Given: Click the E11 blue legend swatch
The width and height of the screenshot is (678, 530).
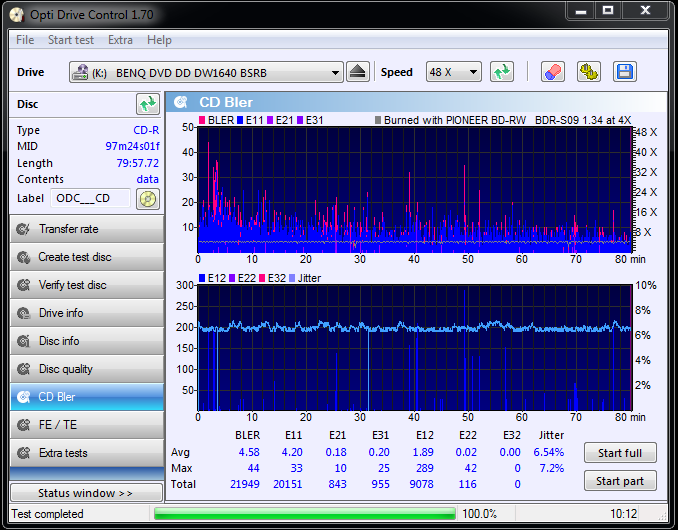Looking at the screenshot, I should (x=240, y=120).
